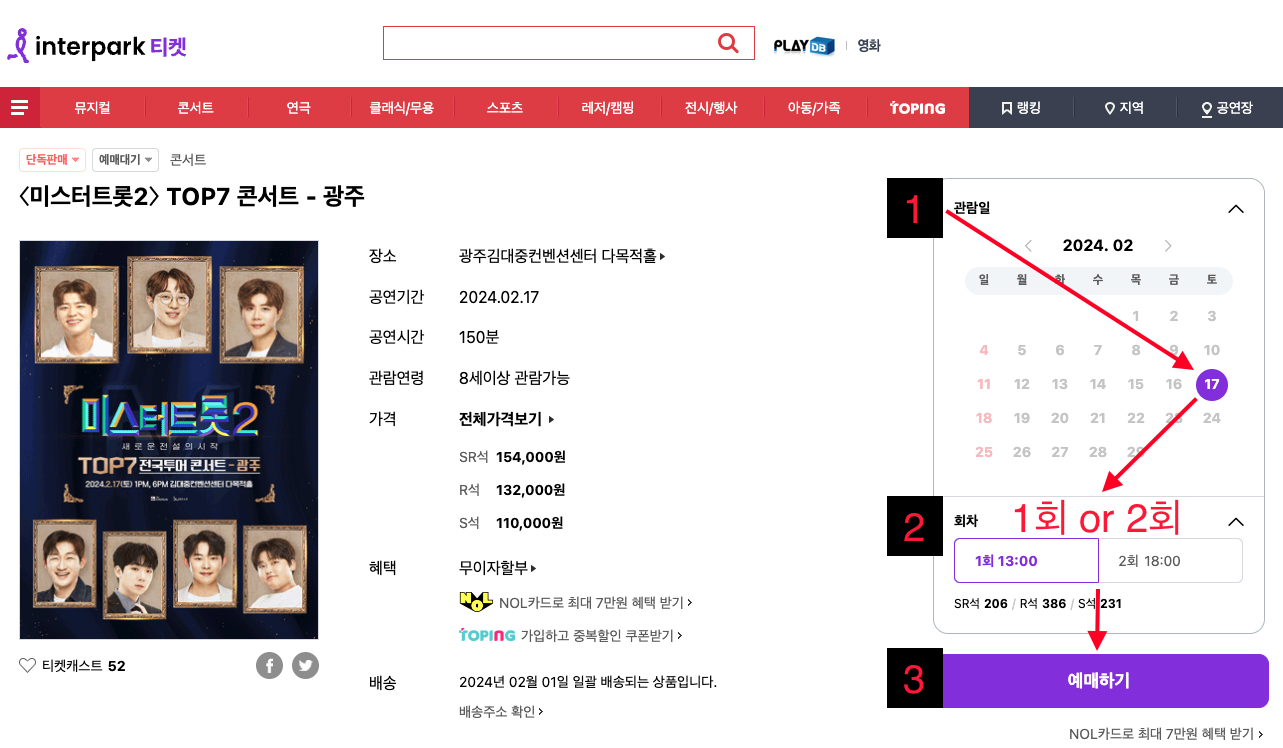Open venue link 광주김대중컨벤션센터 다목적홀
1283x748 pixels.
tap(562, 256)
